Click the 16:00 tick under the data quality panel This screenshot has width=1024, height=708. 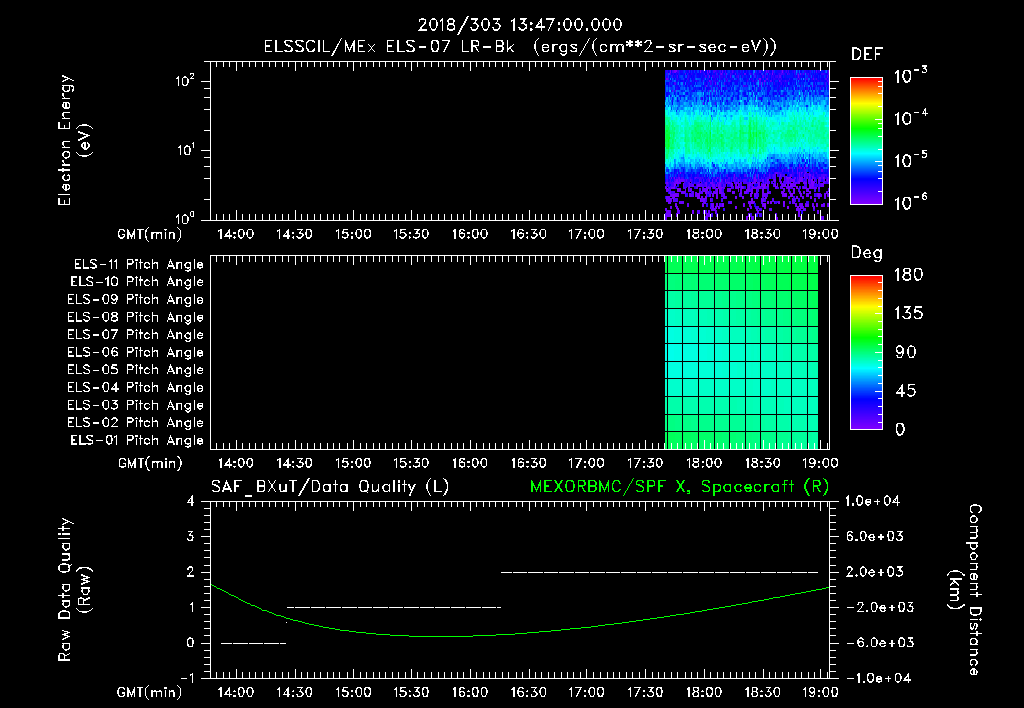[x=470, y=692]
